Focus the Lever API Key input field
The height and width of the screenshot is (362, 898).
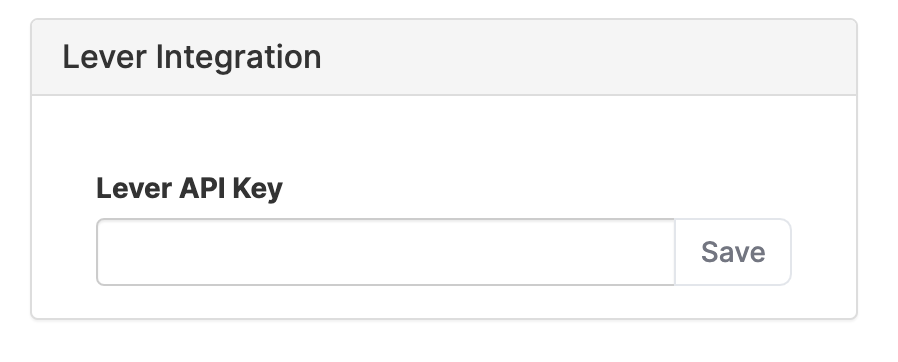click(x=385, y=252)
